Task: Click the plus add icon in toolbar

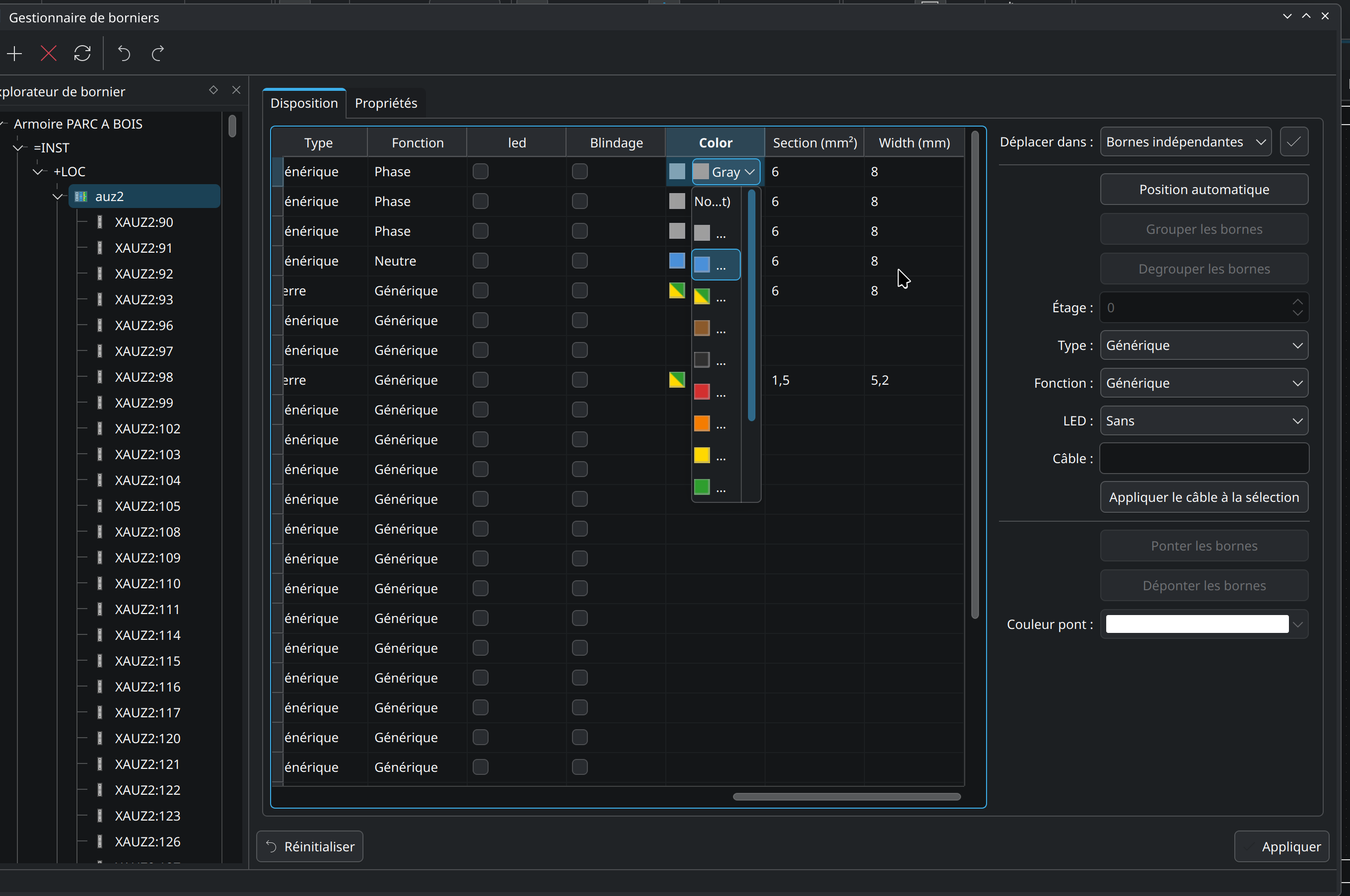Action: pyautogui.click(x=15, y=54)
